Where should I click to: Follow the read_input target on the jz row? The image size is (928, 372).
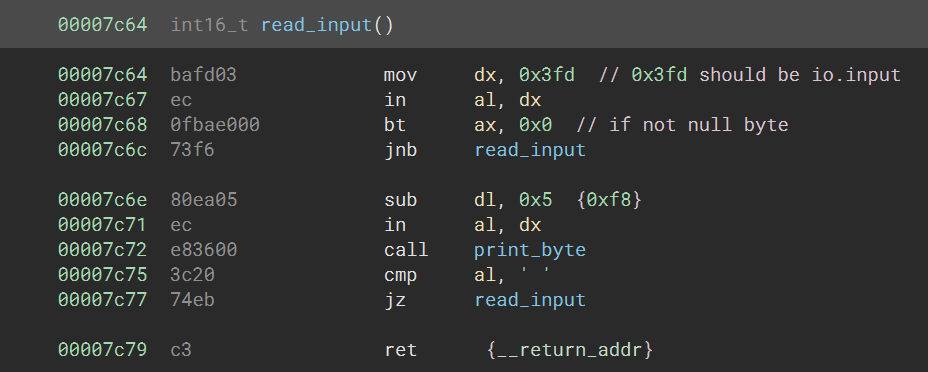530,300
